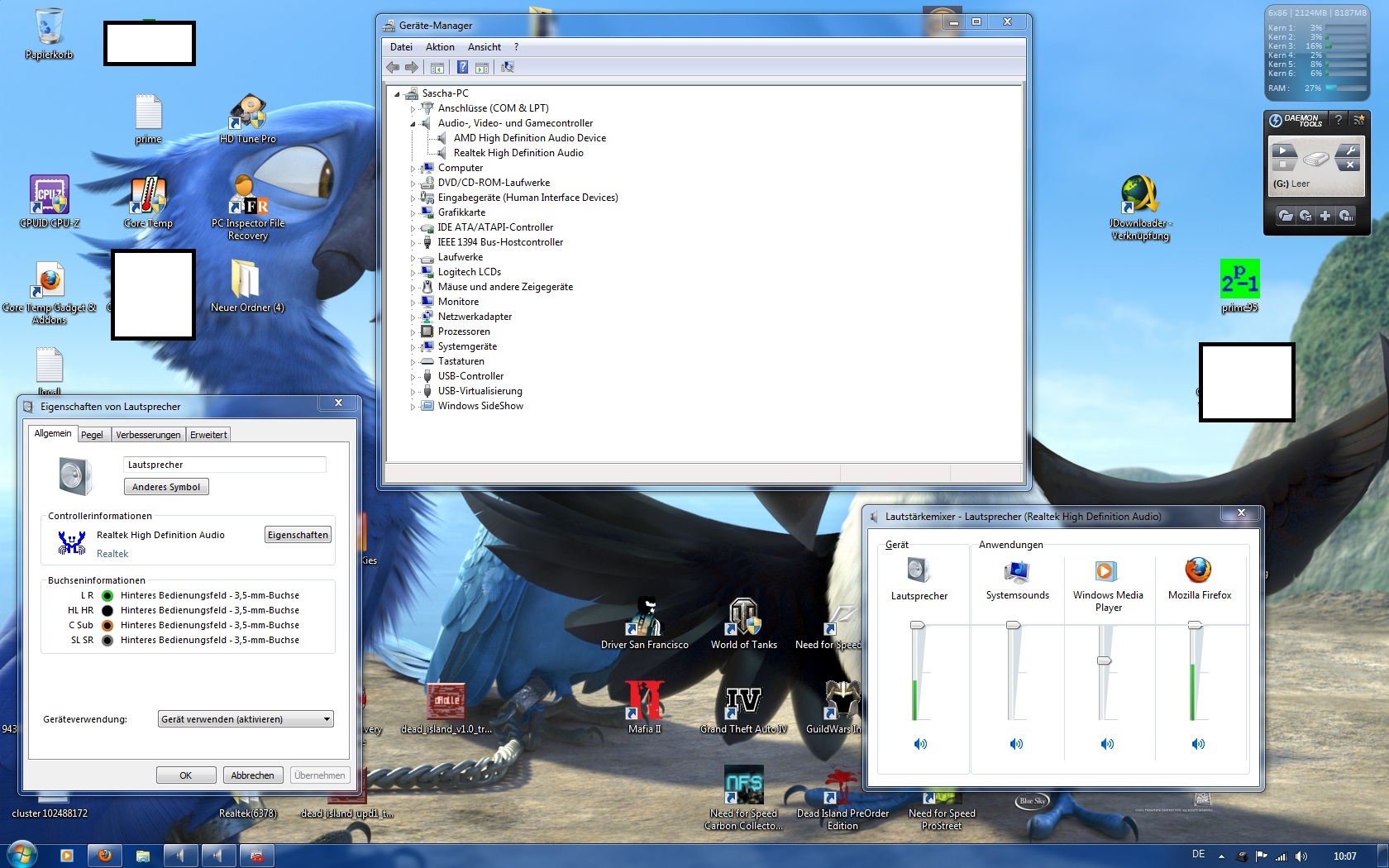Select Mafia II desktop shortcut
Image resolution: width=1389 pixels, height=868 pixels.
(x=645, y=708)
